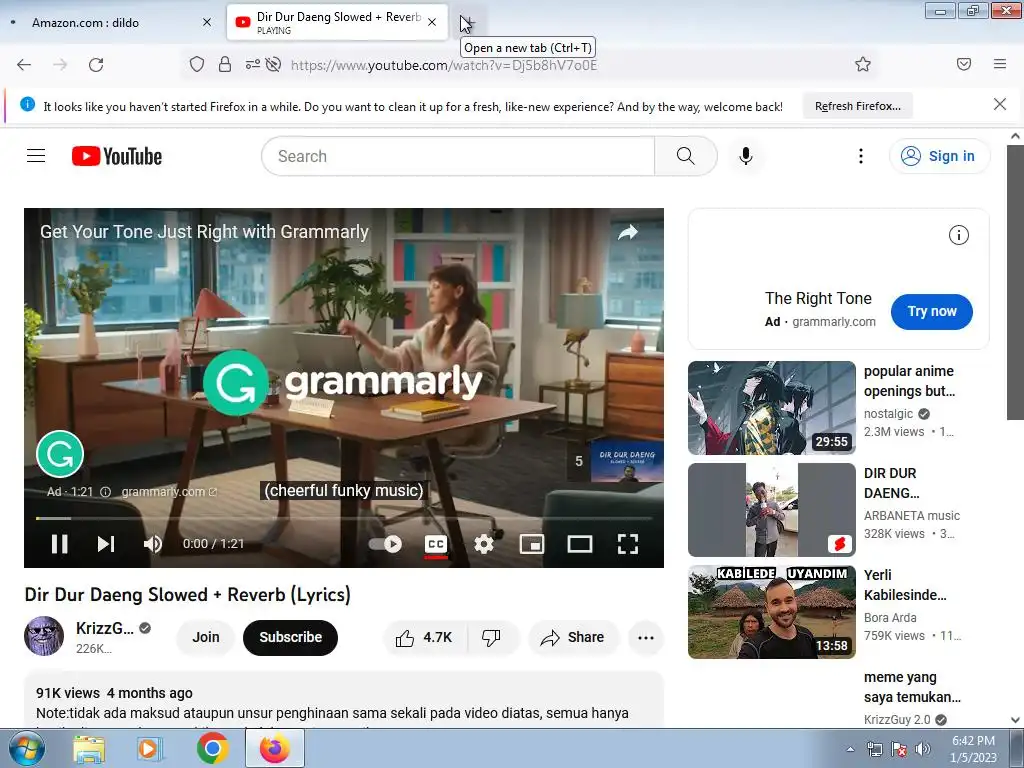Viewport: 1024px width, 768px height.
Task: Click the blocked autoplay icon in the address bar
Action: (274, 64)
